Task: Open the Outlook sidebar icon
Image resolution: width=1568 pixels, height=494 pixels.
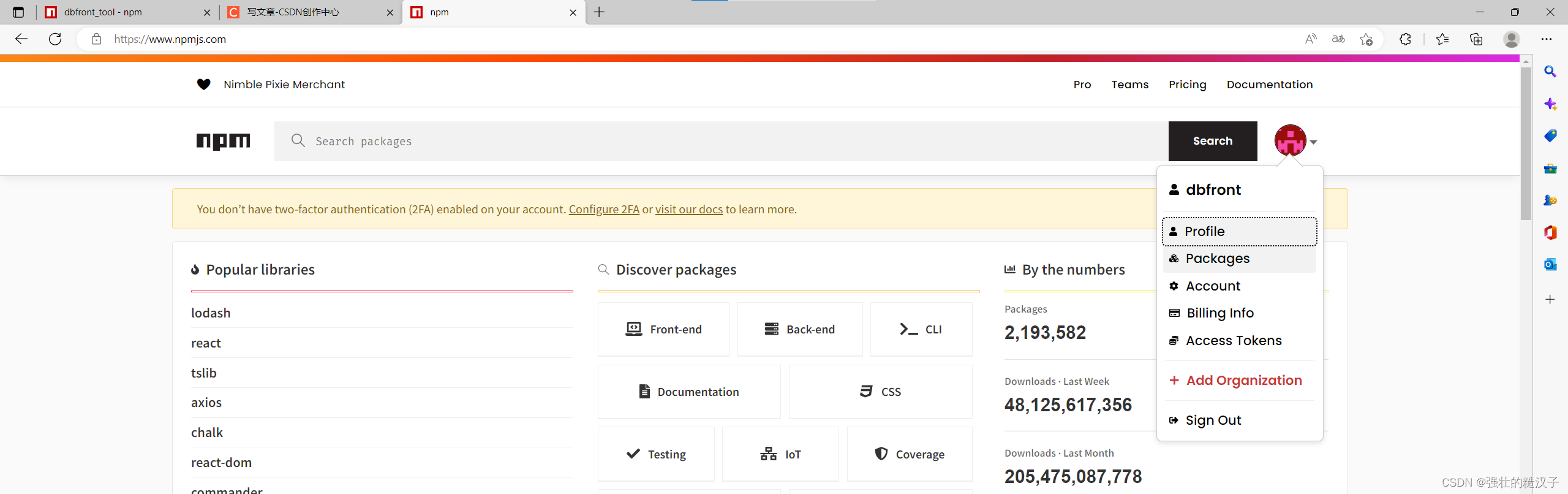Action: click(1550, 264)
